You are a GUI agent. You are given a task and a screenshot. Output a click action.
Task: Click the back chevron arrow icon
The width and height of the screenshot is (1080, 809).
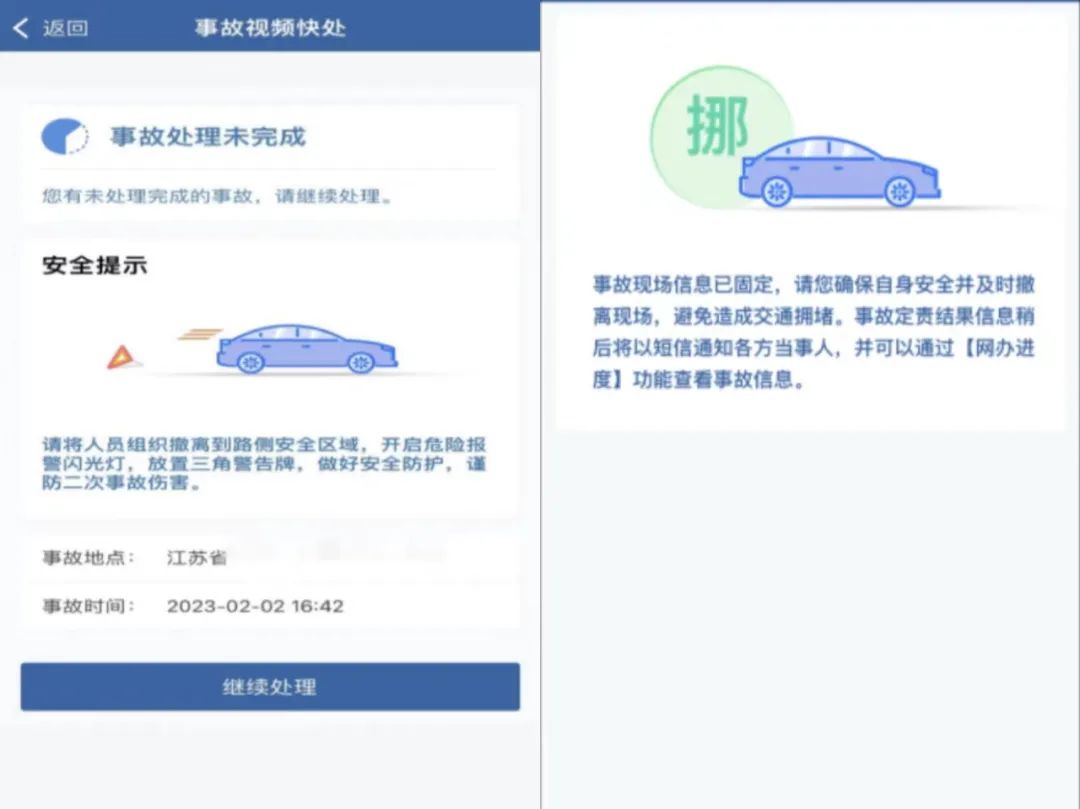21,28
